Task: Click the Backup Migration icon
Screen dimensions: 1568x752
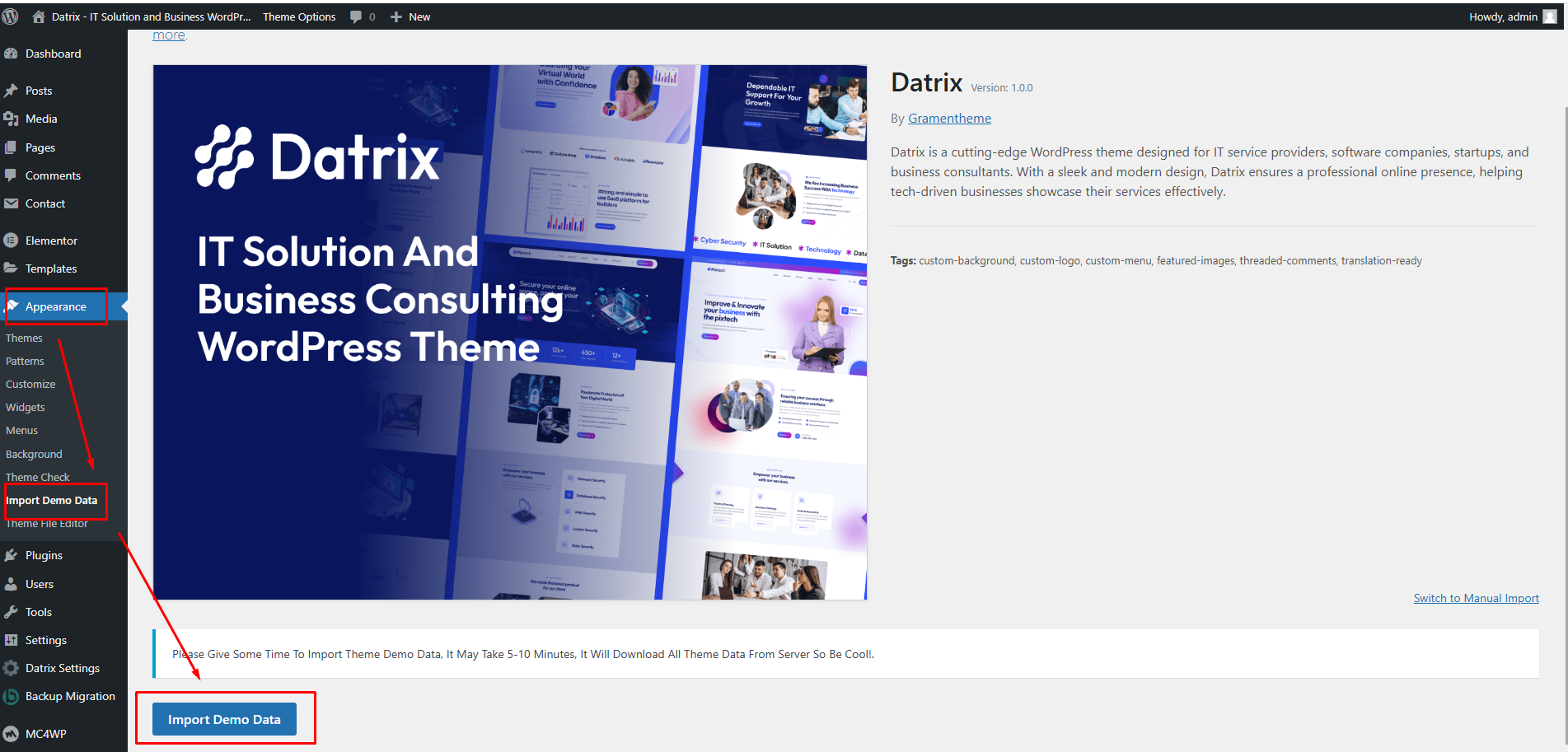Action: 11,696
